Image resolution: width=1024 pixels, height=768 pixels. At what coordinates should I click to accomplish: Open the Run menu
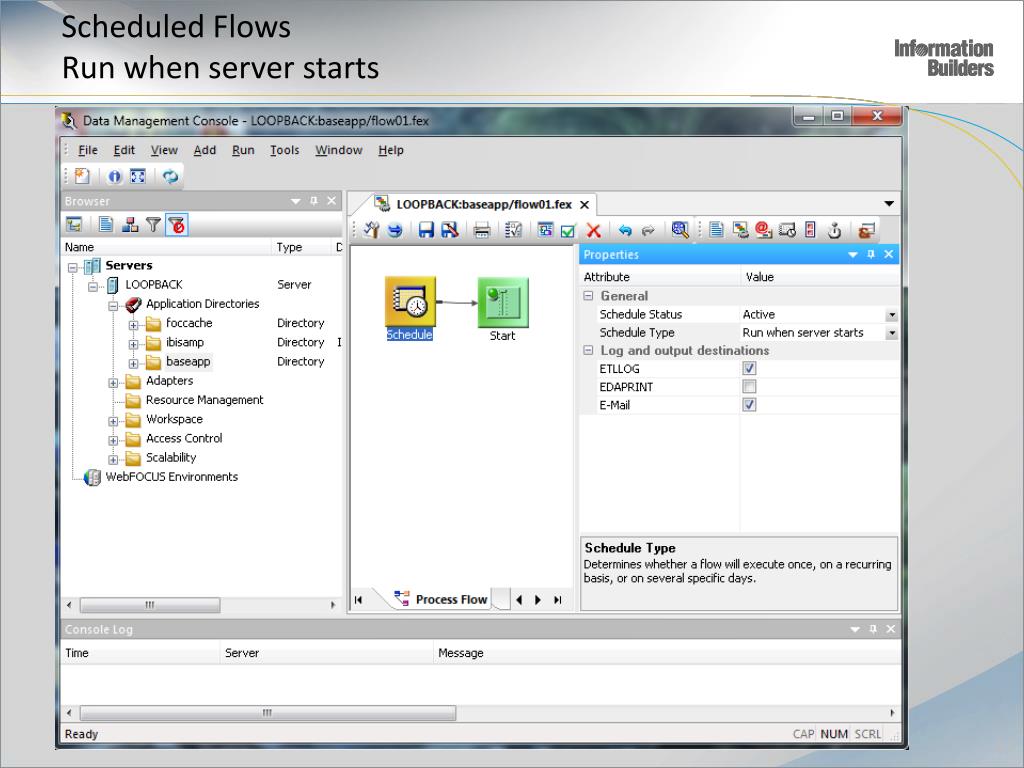[243, 150]
